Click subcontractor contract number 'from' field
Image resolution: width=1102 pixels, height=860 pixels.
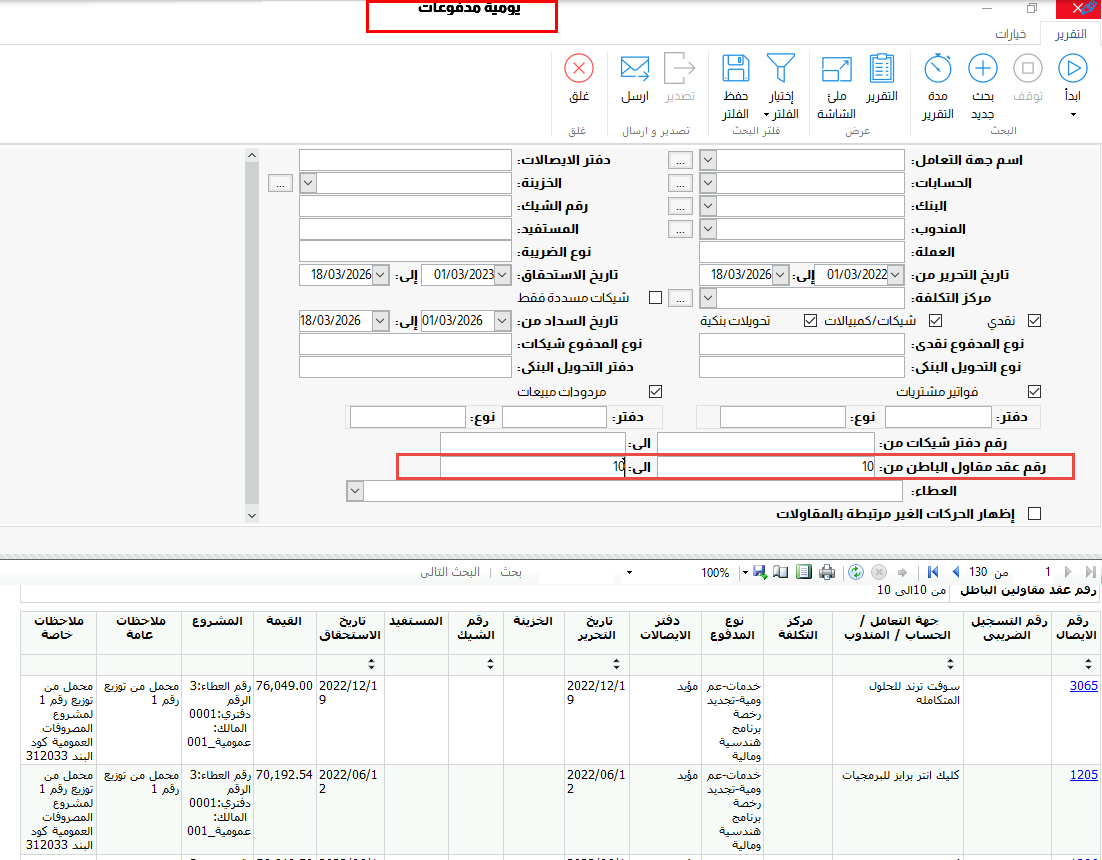pos(766,467)
